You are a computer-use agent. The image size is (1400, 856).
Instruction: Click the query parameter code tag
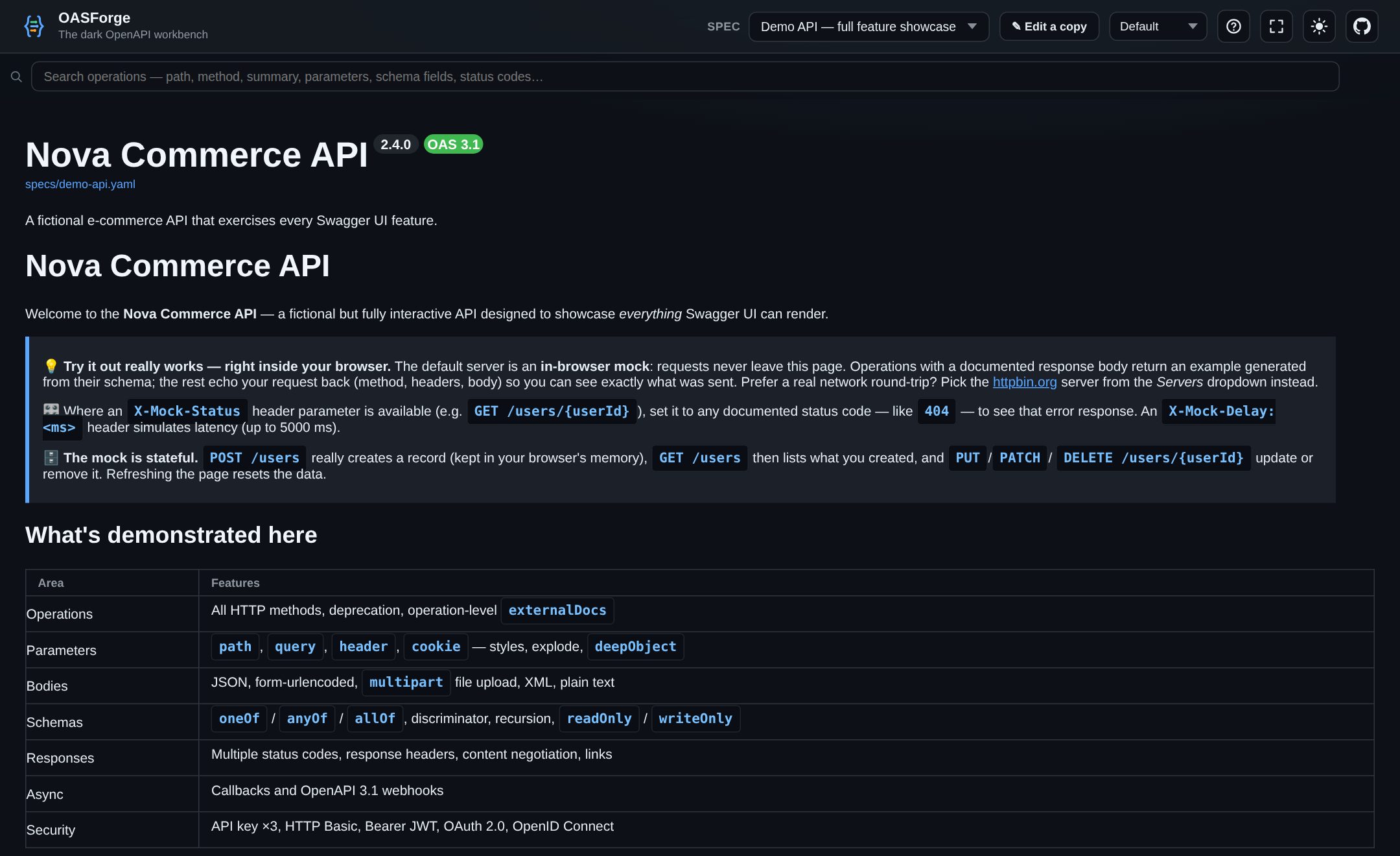295,647
